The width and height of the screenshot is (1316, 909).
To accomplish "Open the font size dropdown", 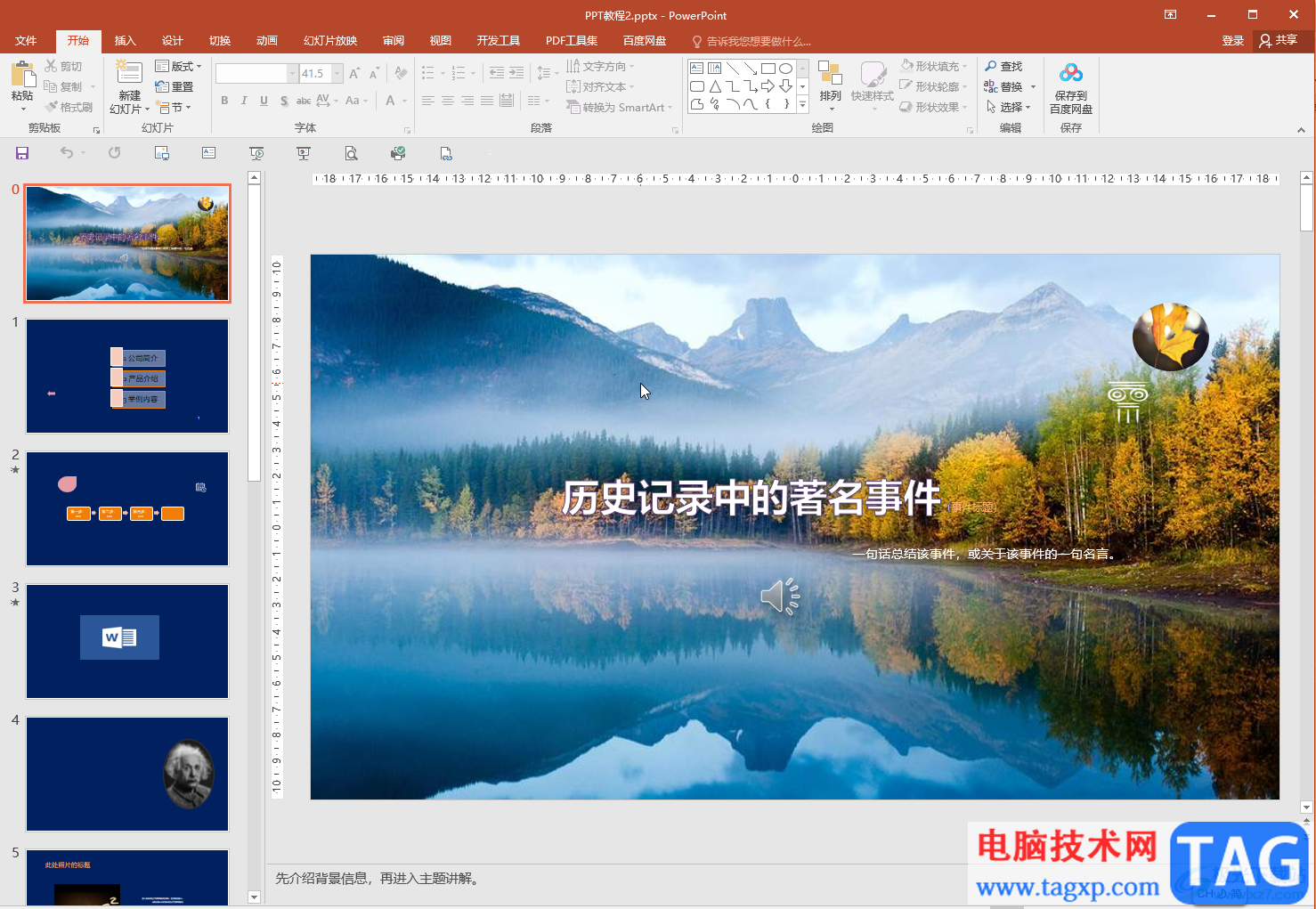I will coord(337,73).
